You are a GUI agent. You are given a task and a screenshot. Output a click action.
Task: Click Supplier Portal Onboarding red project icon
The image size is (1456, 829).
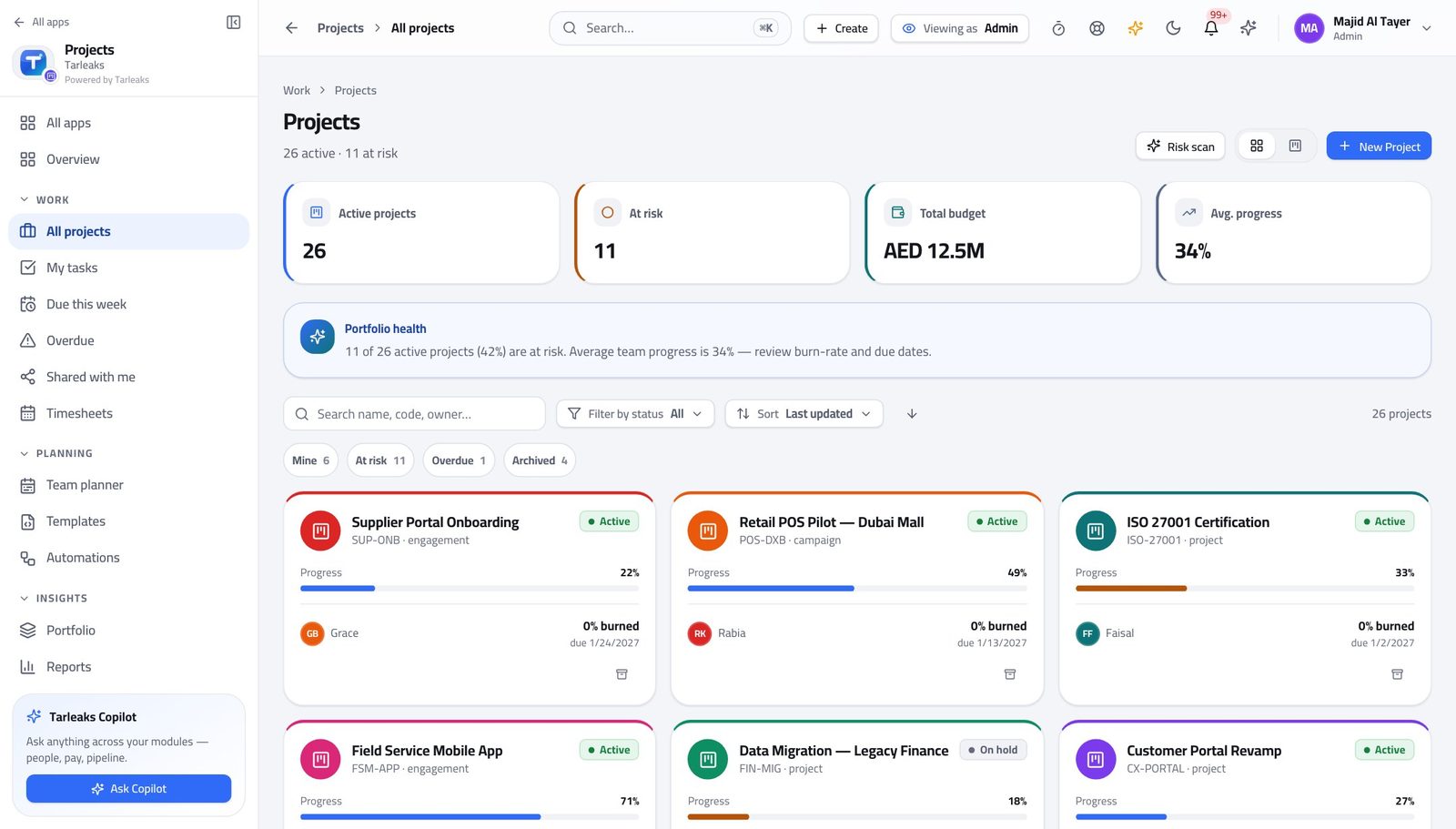[320, 531]
